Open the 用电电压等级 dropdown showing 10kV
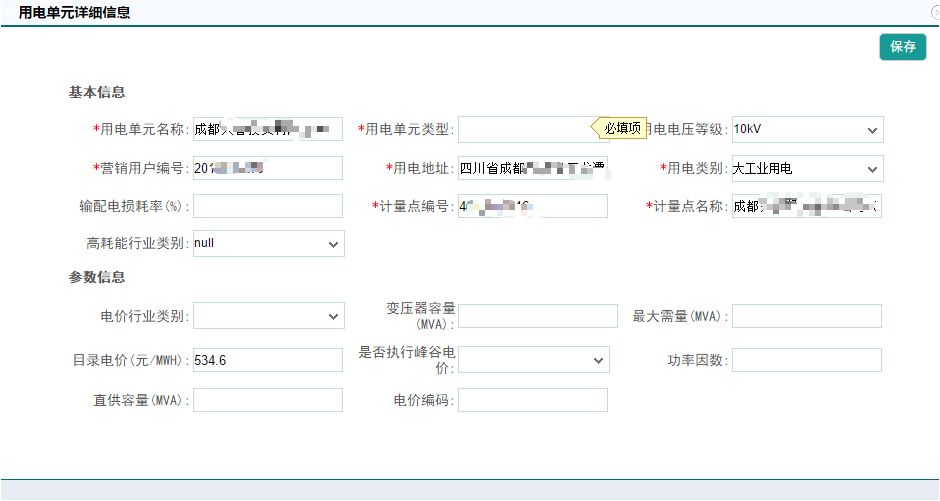This screenshot has height=501, width=940. (807, 129)
